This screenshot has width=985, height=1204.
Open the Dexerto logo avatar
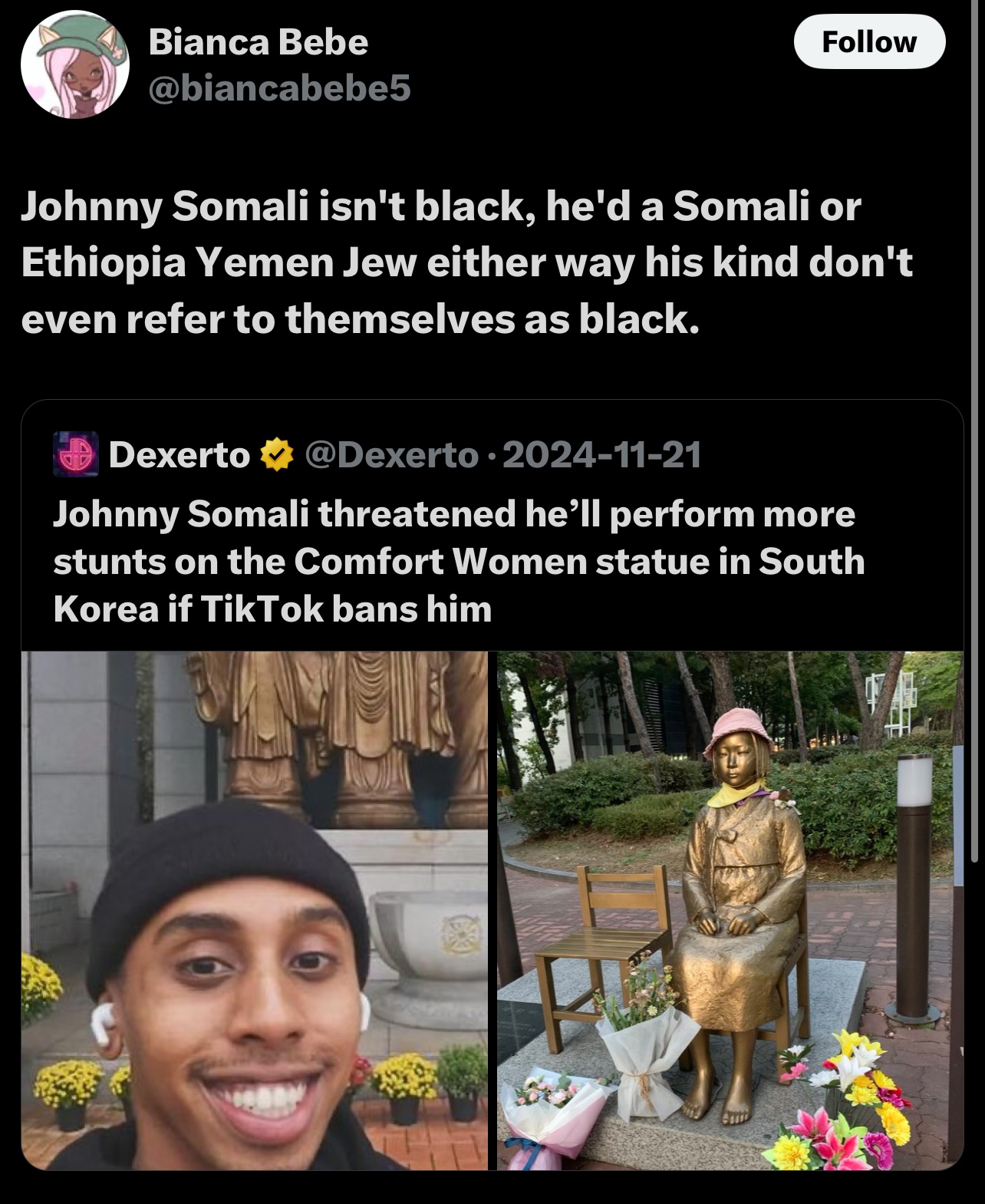click(75, 454)
